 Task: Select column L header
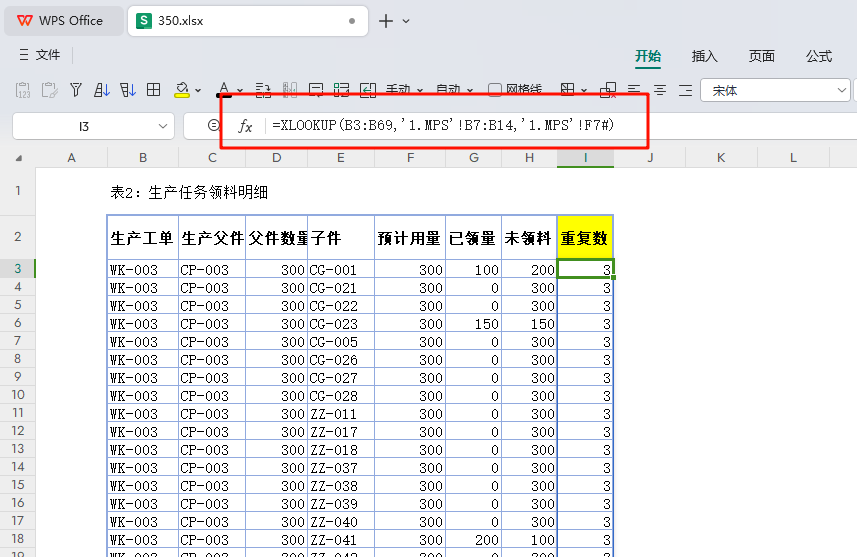tap(793, 157)
